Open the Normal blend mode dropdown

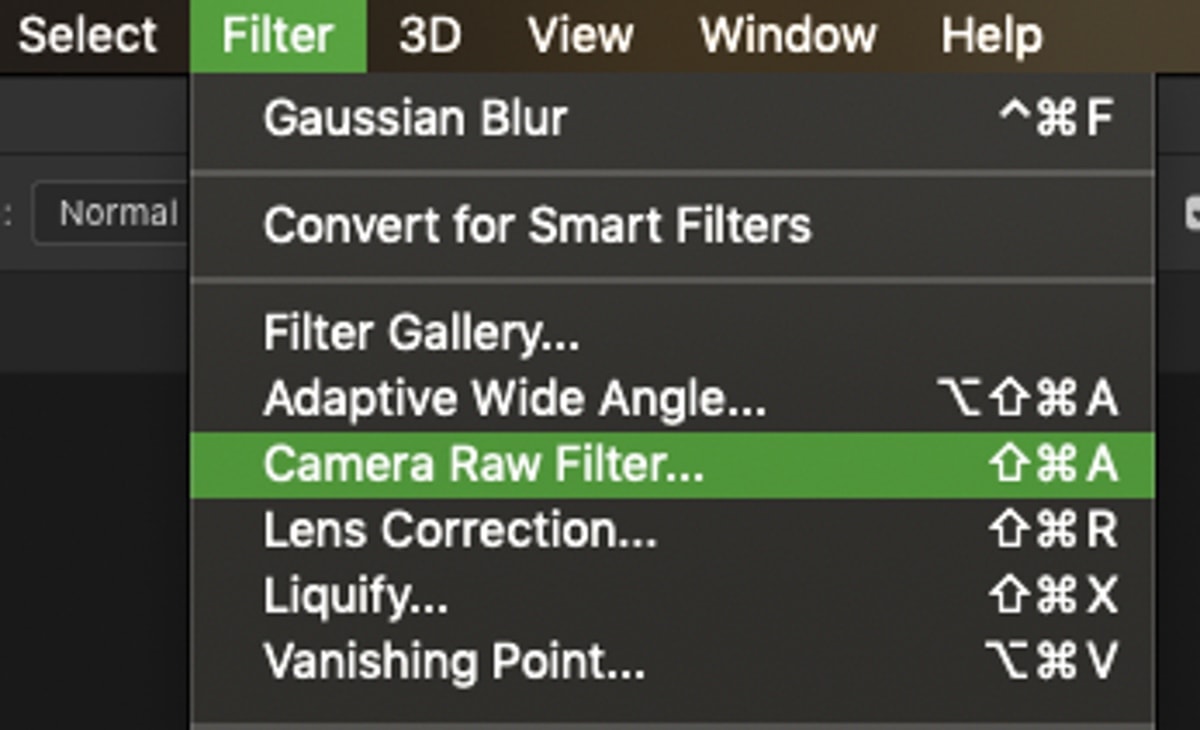110,213
